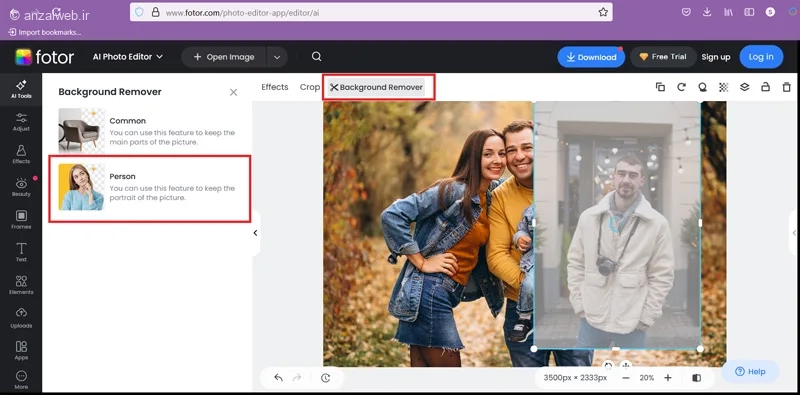Image resolution: width=800 pixels, height=395 pixels.
Task: Click the Sign up link
Action: coord(715,57)
